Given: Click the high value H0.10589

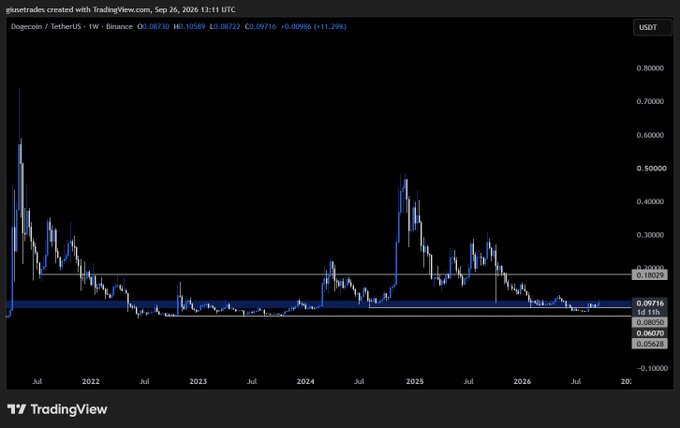Looking at the screenshot, I should point(189,26).
